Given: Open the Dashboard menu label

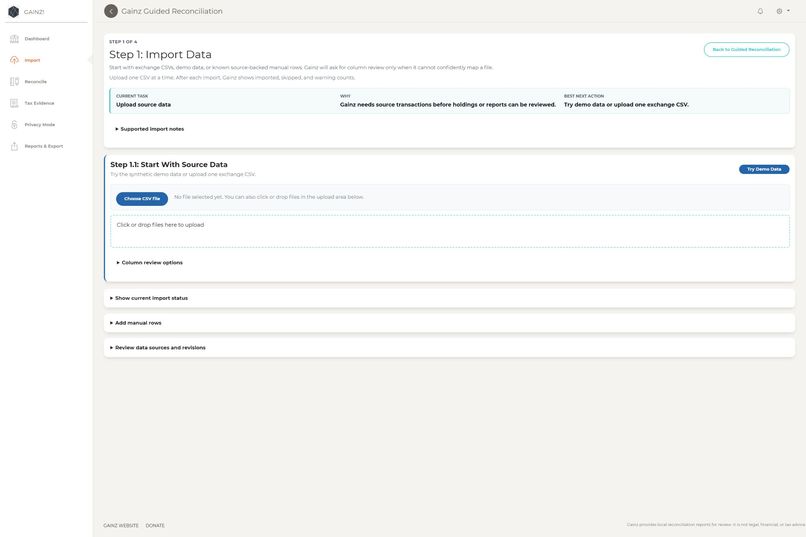Looking at the screenshot, I should [x=37, y=39].
